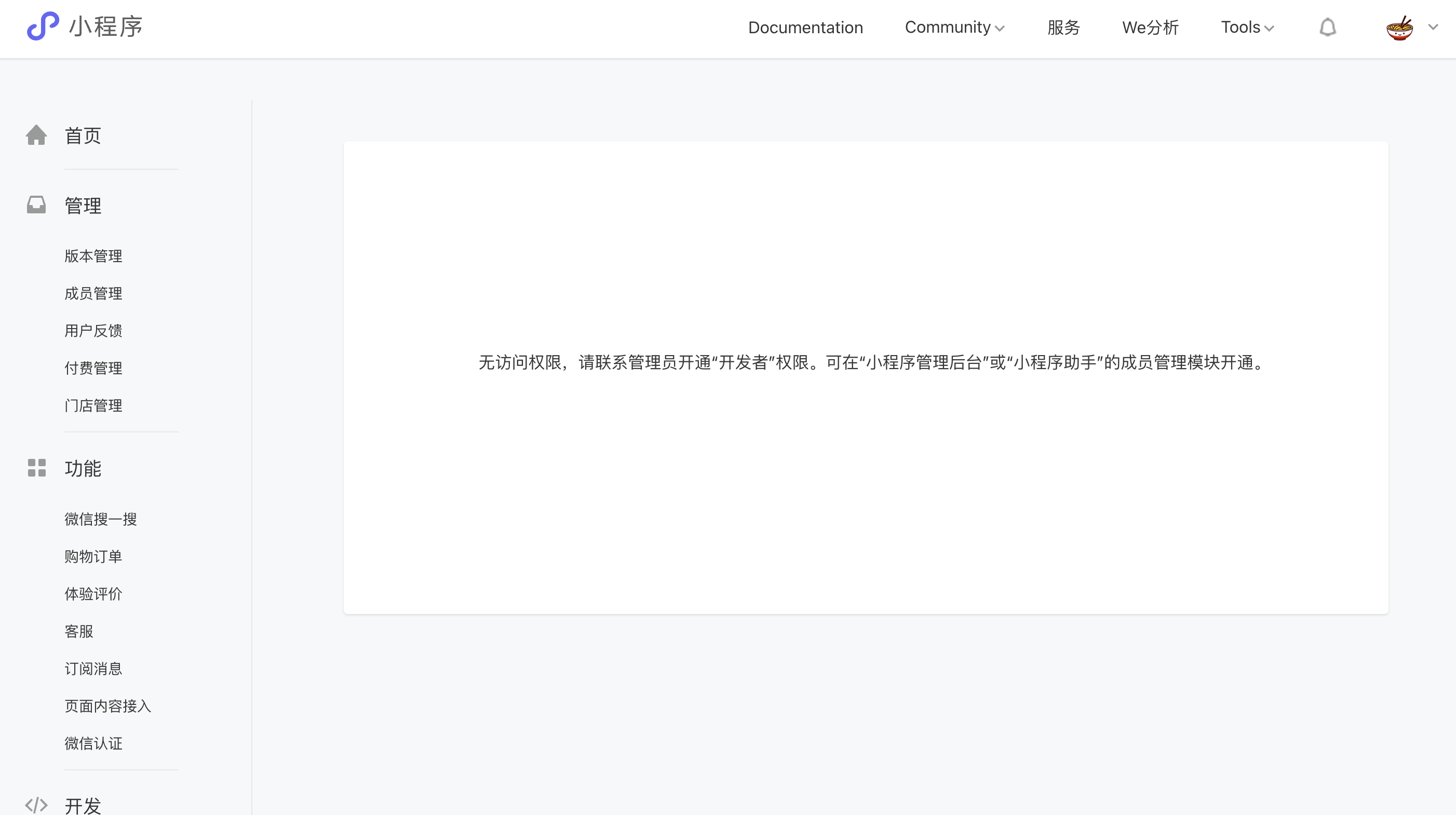Viewport: 1456px width, 815px height.
Task: Select 用户反馈 sidebar entry
Action: pyautogui.click(x=93, y=331)
